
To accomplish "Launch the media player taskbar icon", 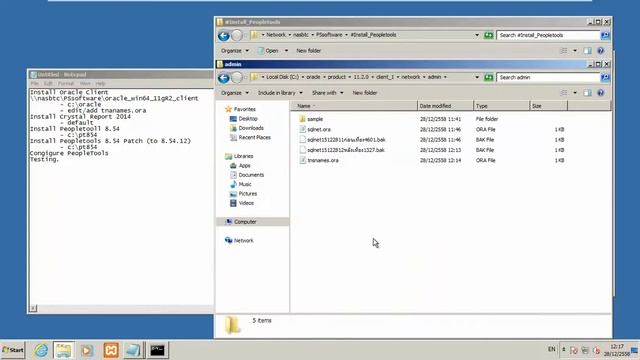I will click(x=87, y=350).
